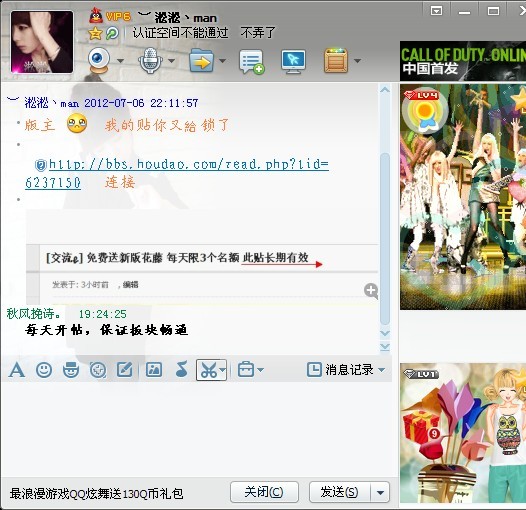This screenshot has height=510, width=526.
Task: Expand the briefcase tools dropdown arrow
Action: point(260,370)
